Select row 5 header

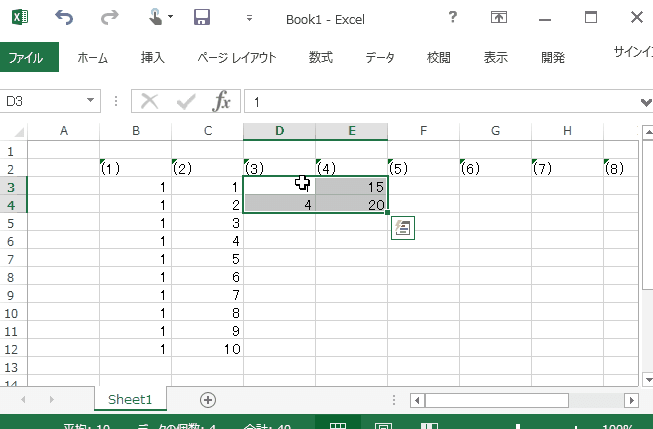11,223
